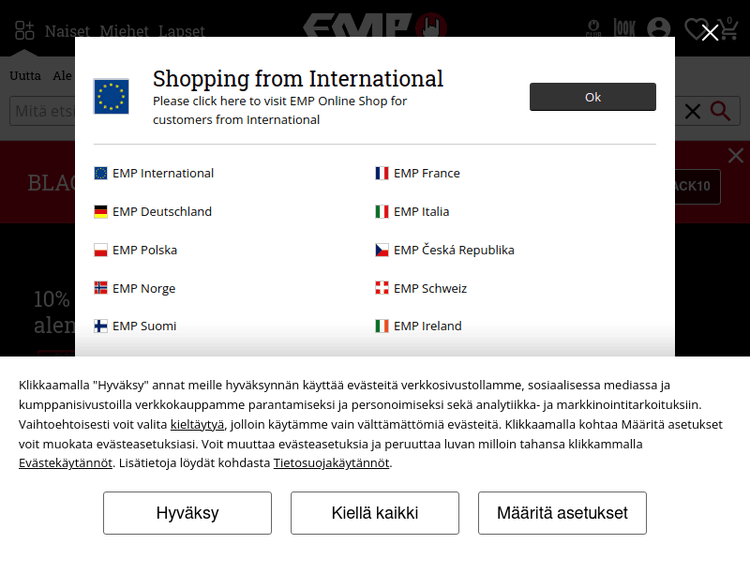This screenshot has width=750, height=563.
Task: Select EMP Deutschland shop
Action: pos(161,211)
